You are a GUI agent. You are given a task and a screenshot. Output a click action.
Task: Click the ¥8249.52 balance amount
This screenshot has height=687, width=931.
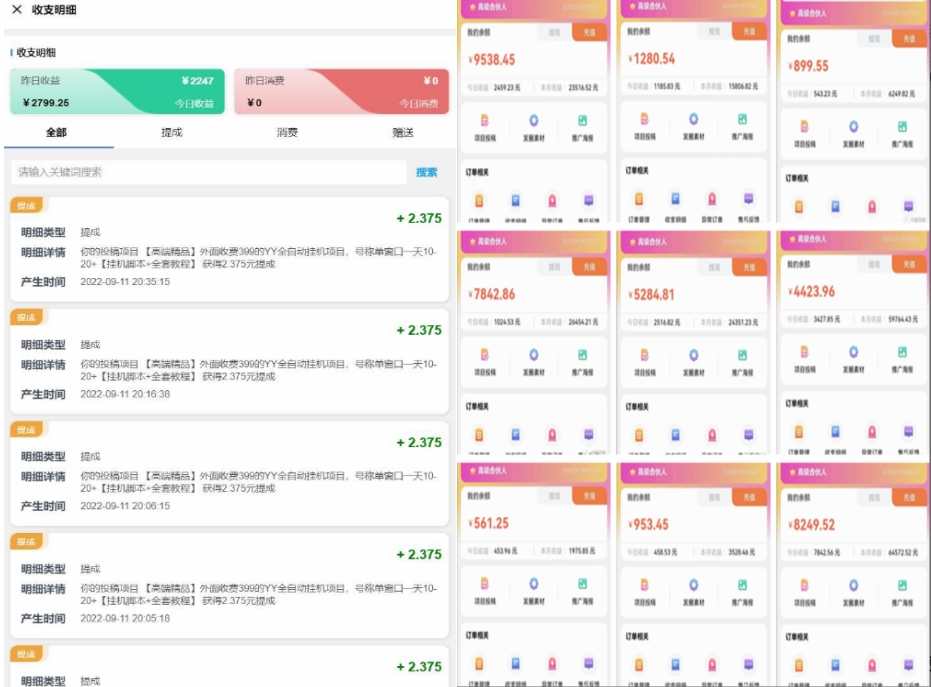pos(811,525)
